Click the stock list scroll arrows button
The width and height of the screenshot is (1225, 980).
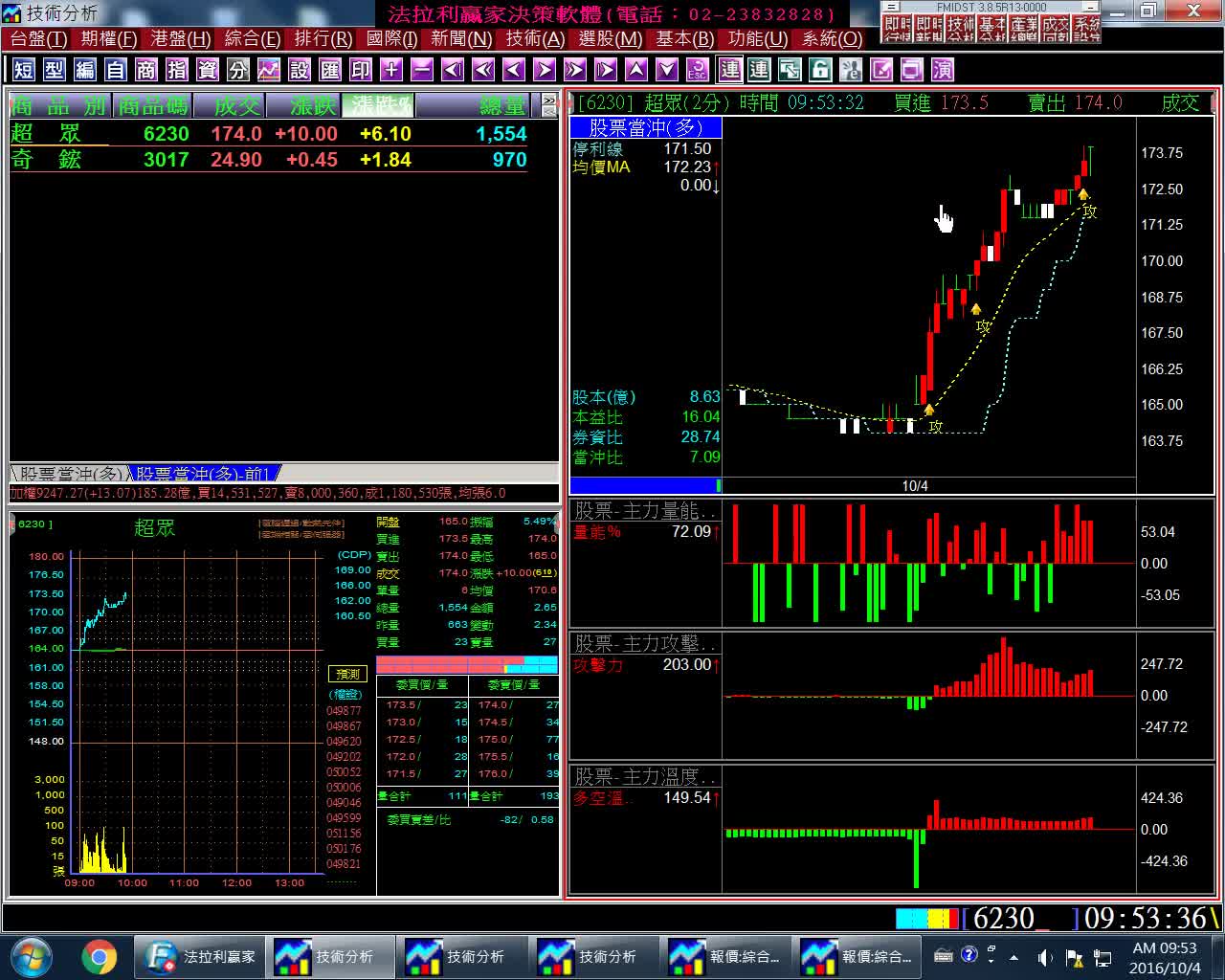pos(549,104)
